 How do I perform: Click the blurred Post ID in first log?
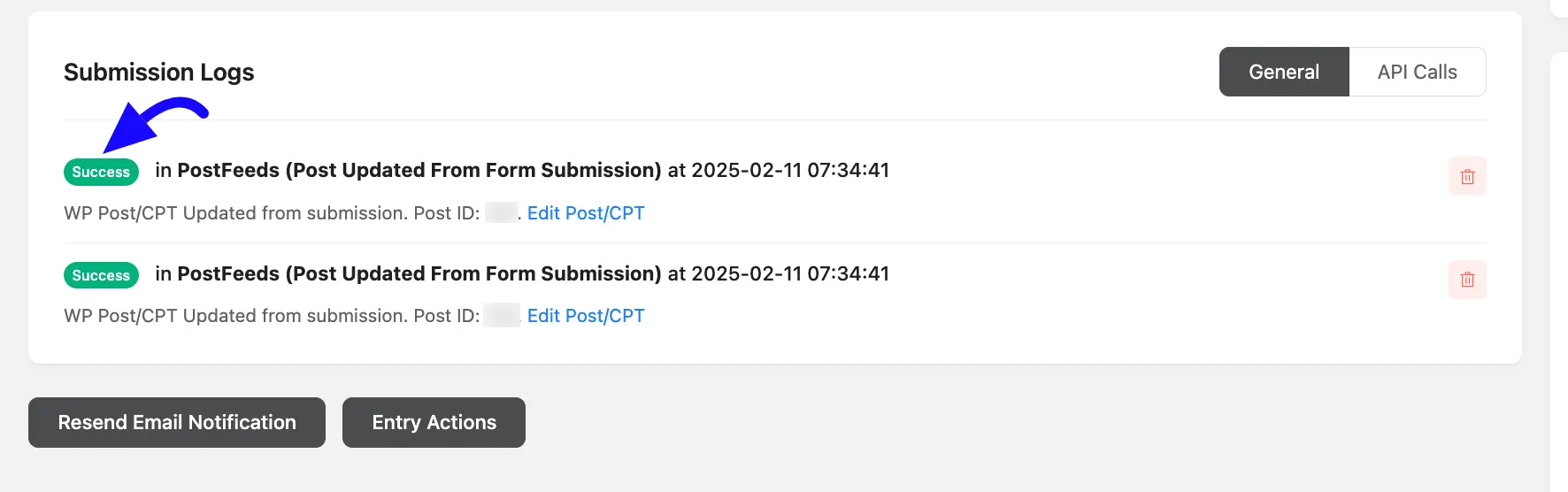[502, 212]
